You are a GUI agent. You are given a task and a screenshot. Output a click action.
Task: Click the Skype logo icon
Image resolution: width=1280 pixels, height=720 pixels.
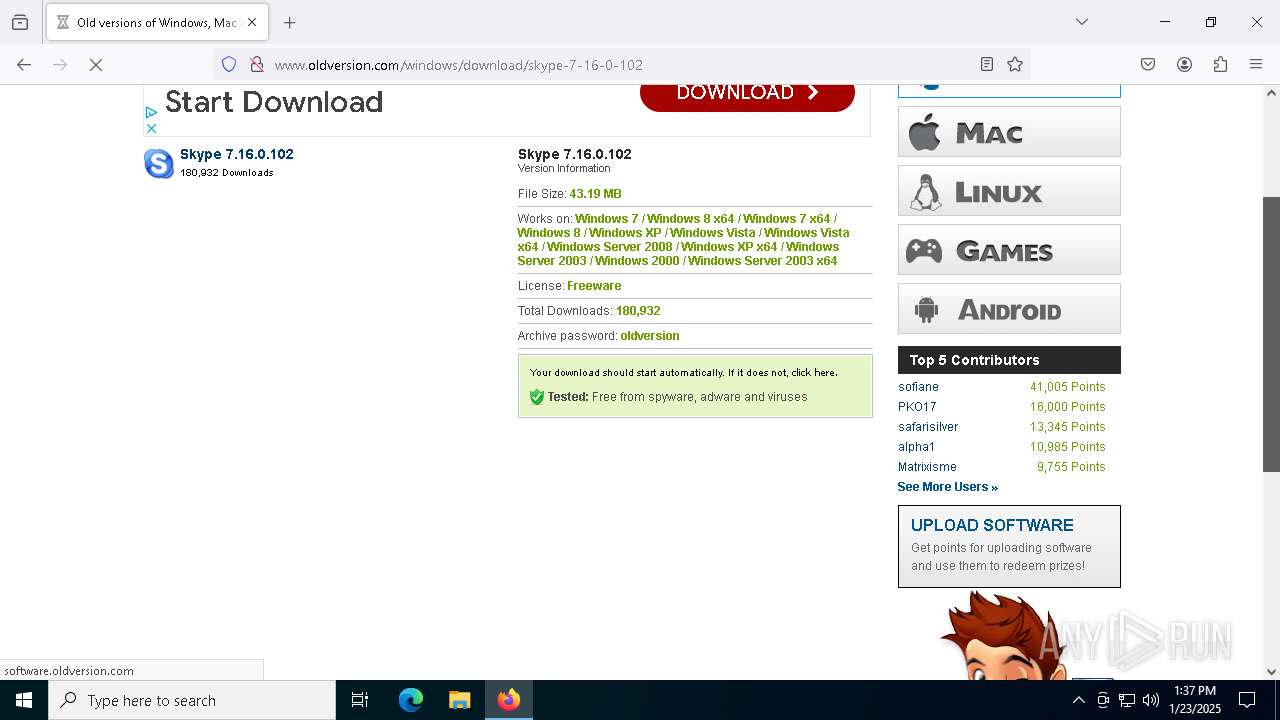pyautogui.click(x=159, y=163)
